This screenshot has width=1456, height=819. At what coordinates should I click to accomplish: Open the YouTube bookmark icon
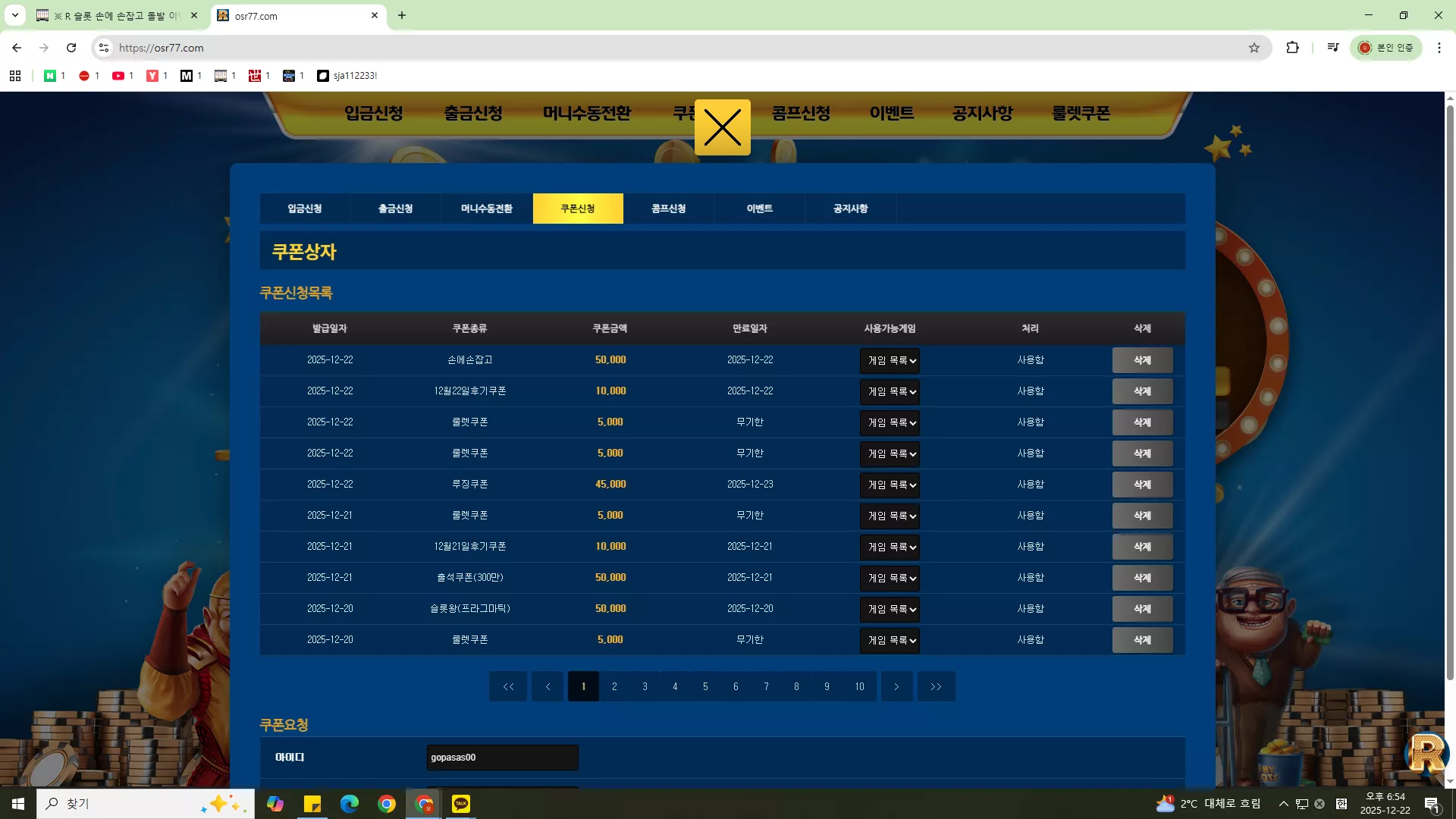pos(118,76)
